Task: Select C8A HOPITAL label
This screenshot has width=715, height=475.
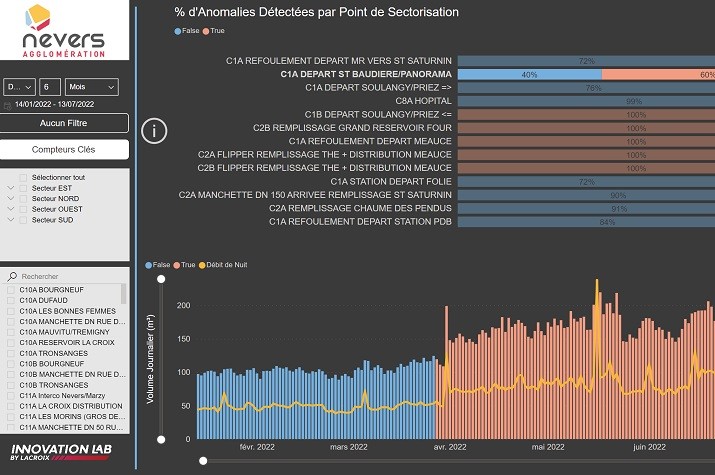Action: [x=424, y=101]
